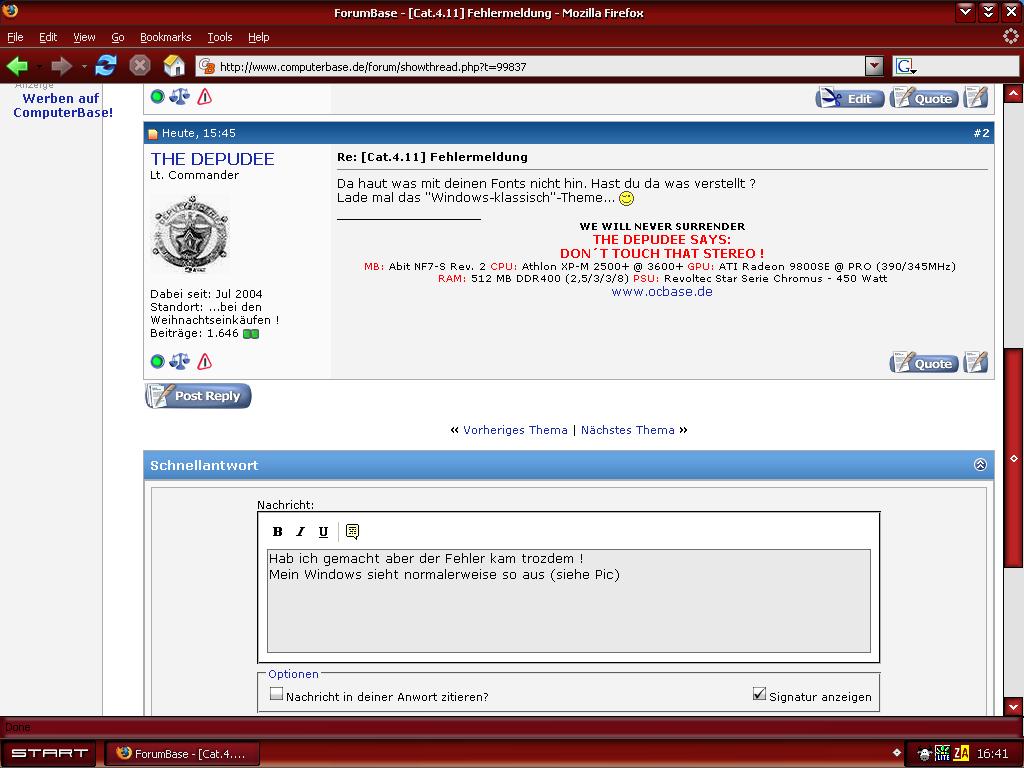Open THE DEPUDEE user profile name
This screenshot has height=768, width=1024.
(212, 159)
